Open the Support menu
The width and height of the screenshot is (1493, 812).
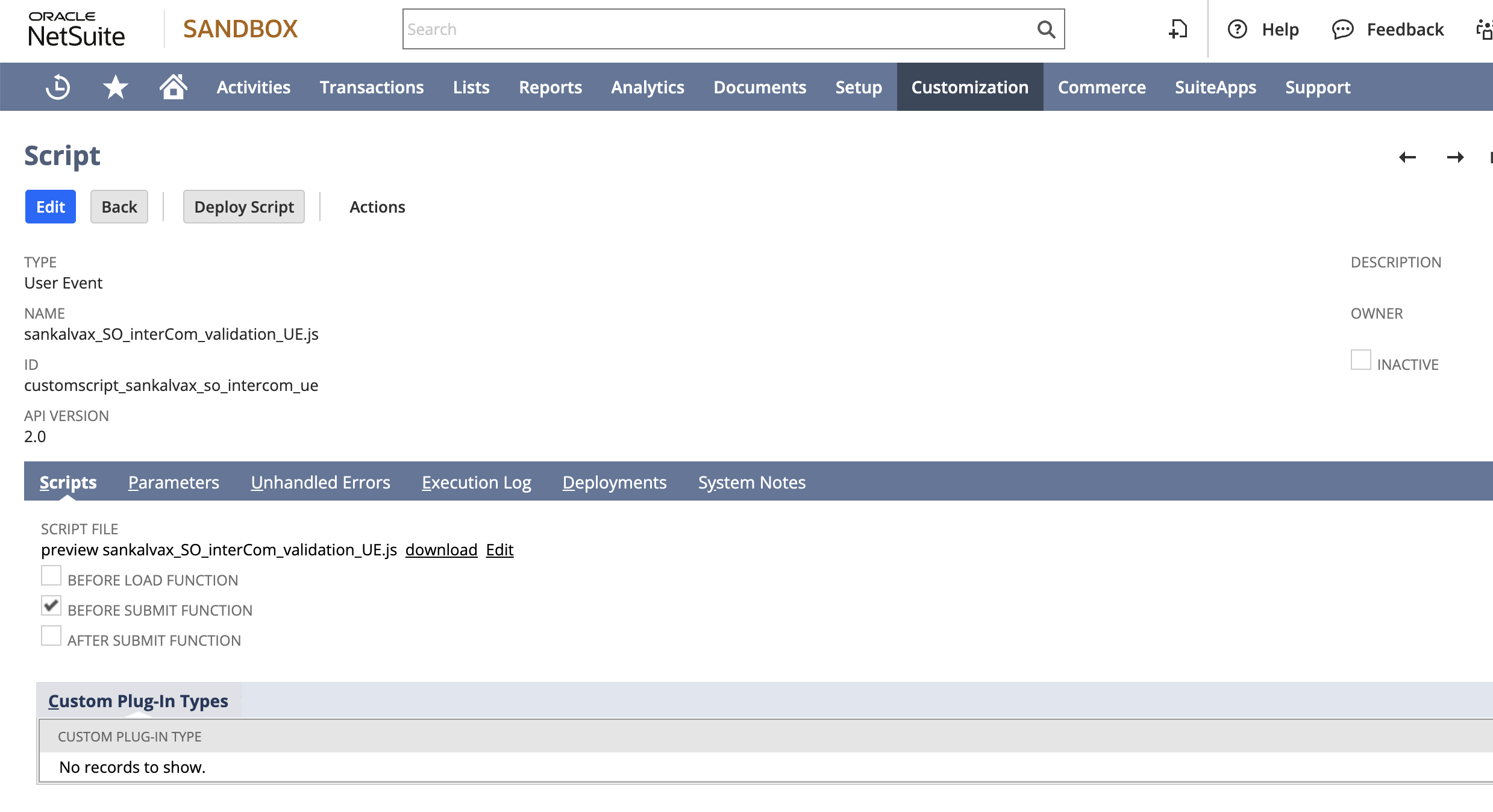pos(1318,87)
